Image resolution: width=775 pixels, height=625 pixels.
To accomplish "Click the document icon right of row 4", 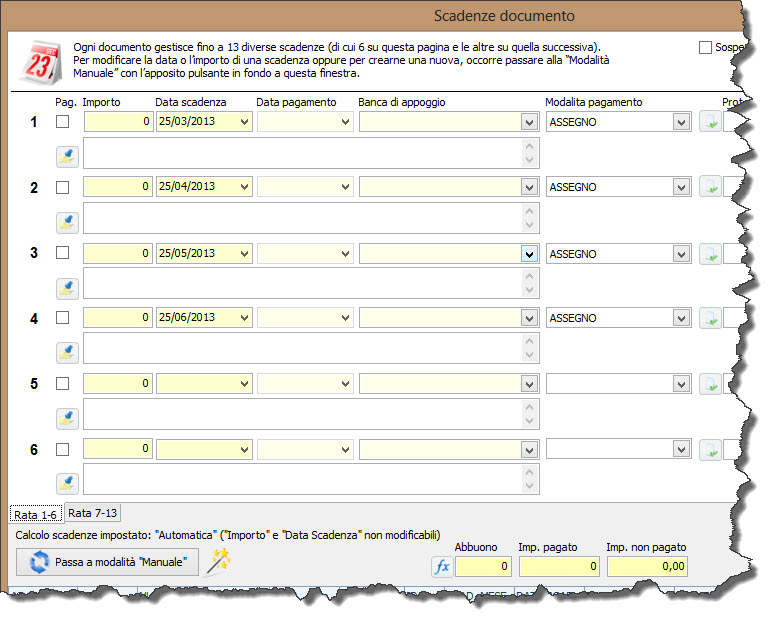I will tap(709, 318).
